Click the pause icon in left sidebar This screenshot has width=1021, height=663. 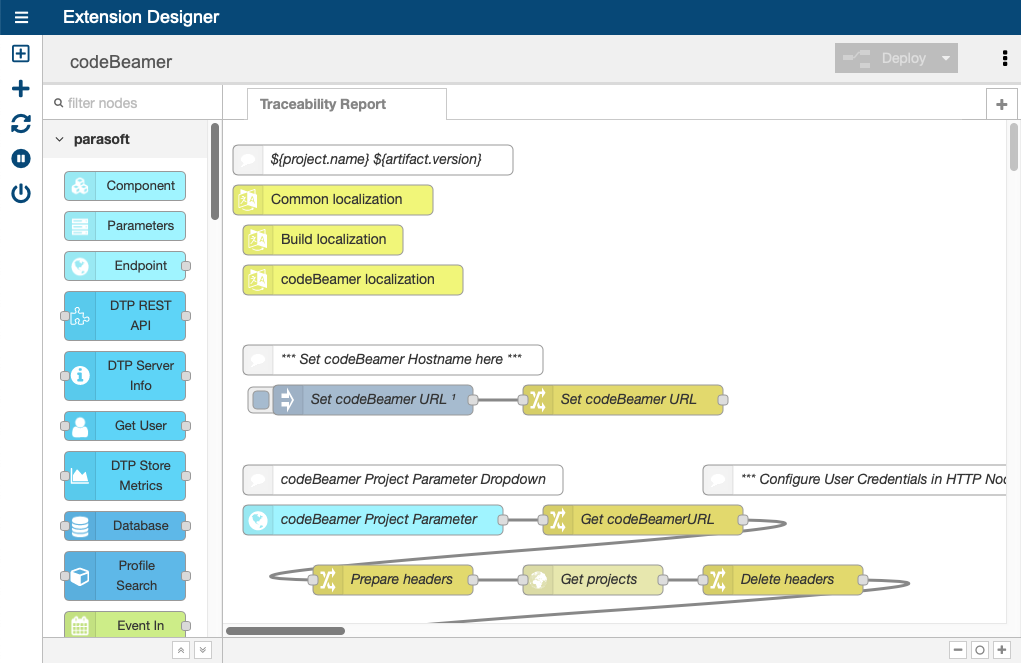pyautogui.click(x=21, y=158)
